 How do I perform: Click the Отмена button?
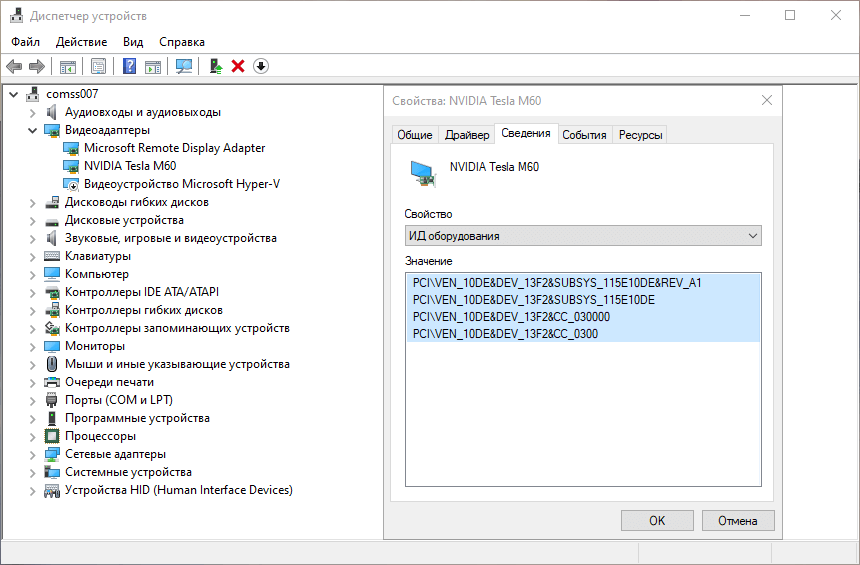pyautogui.click(x=738, y=521)
